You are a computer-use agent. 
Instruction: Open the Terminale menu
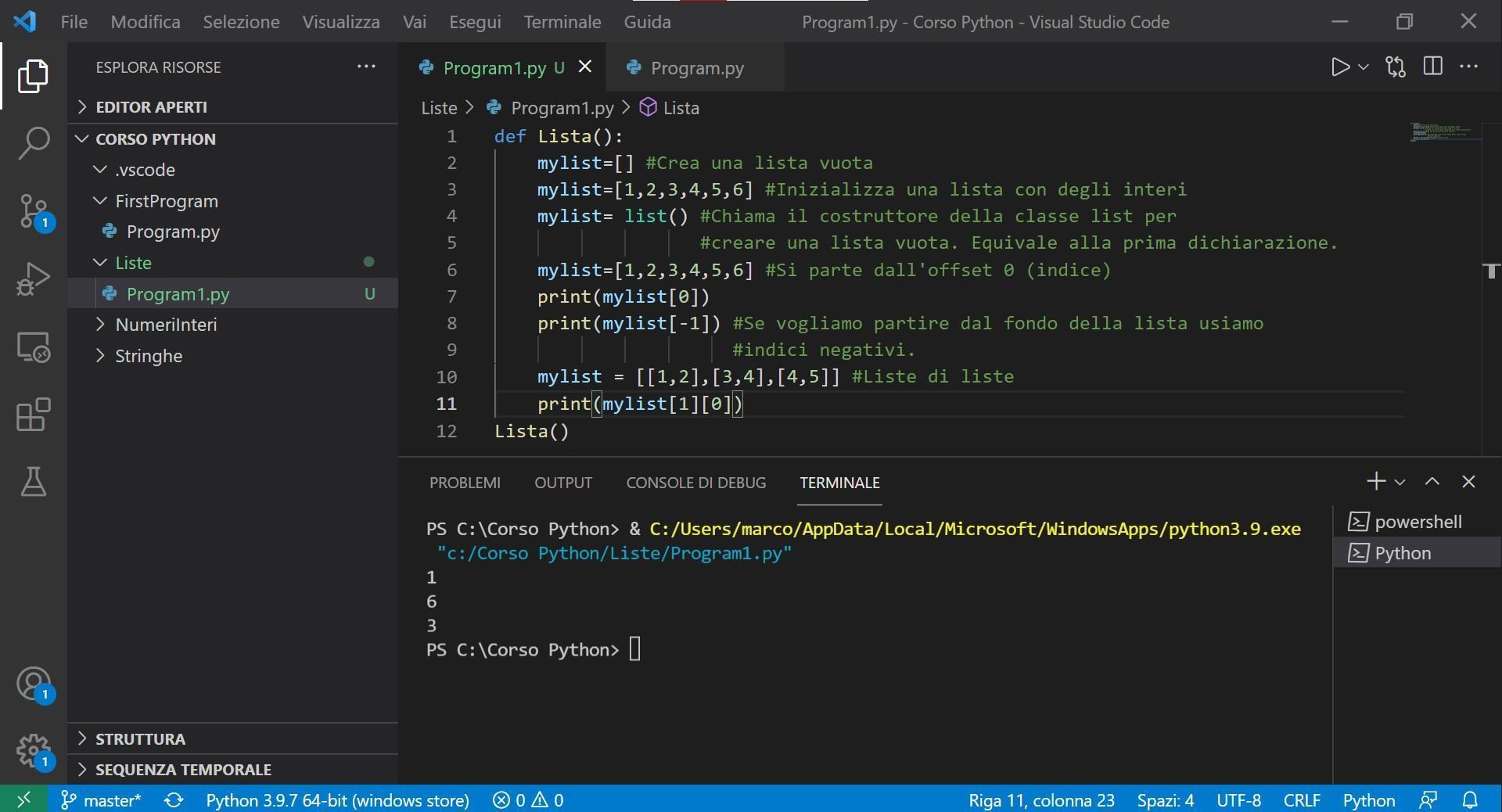[562, 22]
